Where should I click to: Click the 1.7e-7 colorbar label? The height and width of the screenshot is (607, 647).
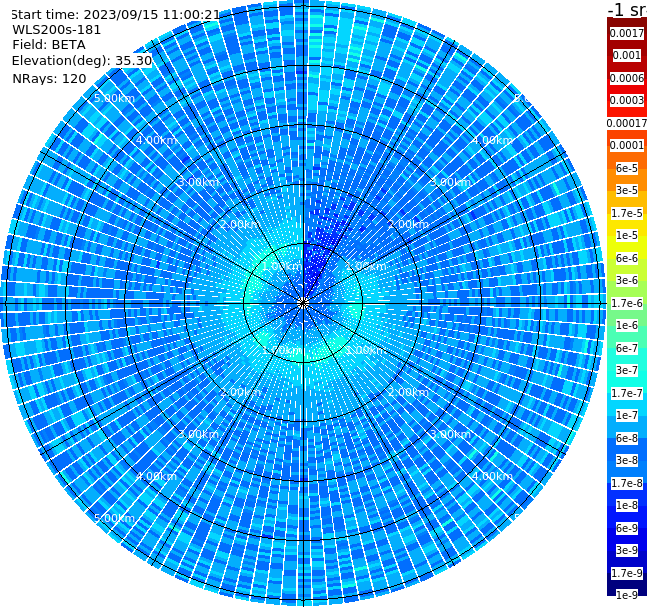627,393
